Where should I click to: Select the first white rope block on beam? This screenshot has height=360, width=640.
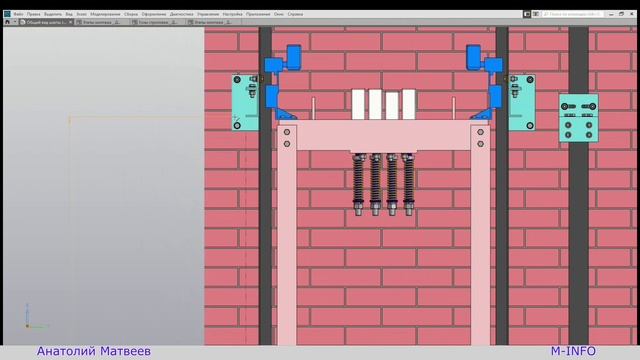(358, 104)
